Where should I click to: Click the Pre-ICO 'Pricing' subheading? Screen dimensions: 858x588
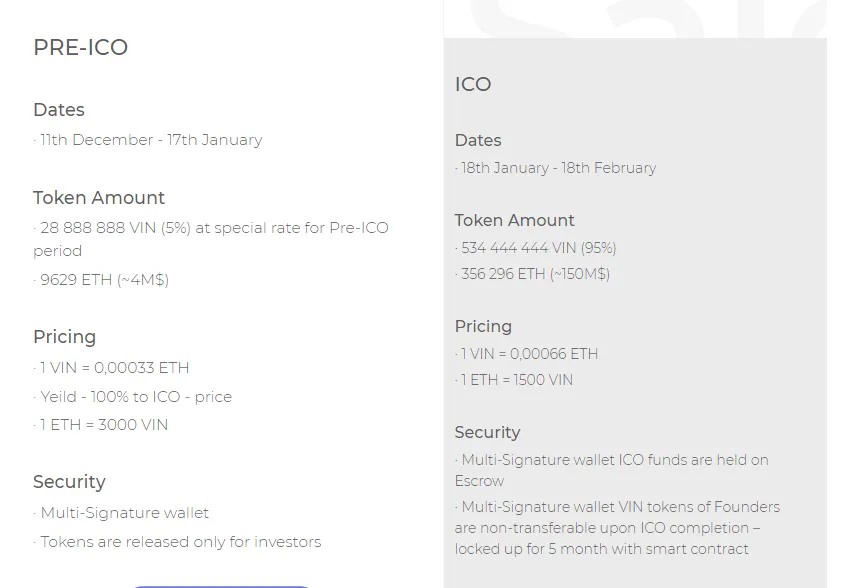pyautogui.click(x=65, y=336)
